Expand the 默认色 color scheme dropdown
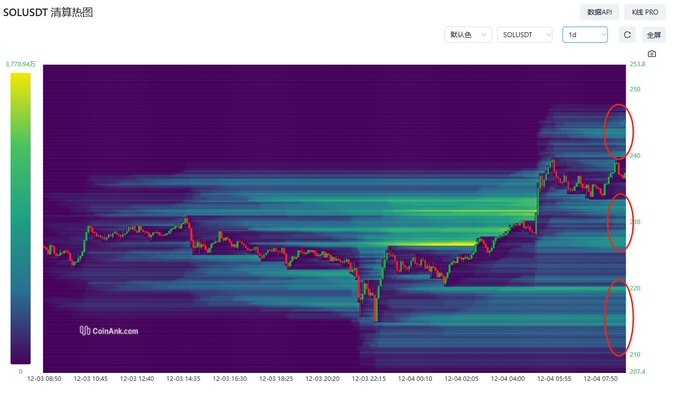Image resolution: width=679 pixels, height=404 pixels. (x=468, y=35)
